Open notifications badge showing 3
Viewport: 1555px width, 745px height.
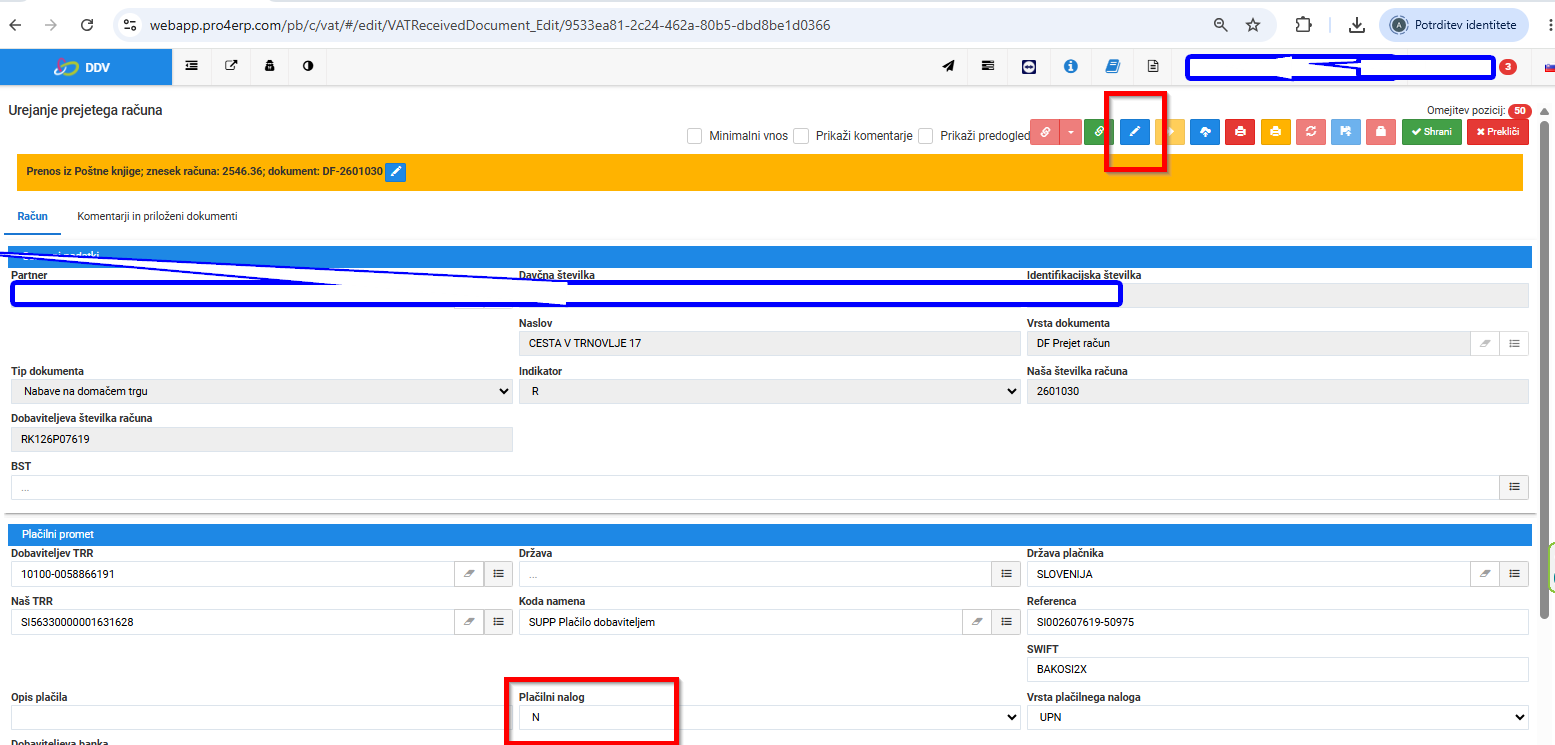(1508, 67)
